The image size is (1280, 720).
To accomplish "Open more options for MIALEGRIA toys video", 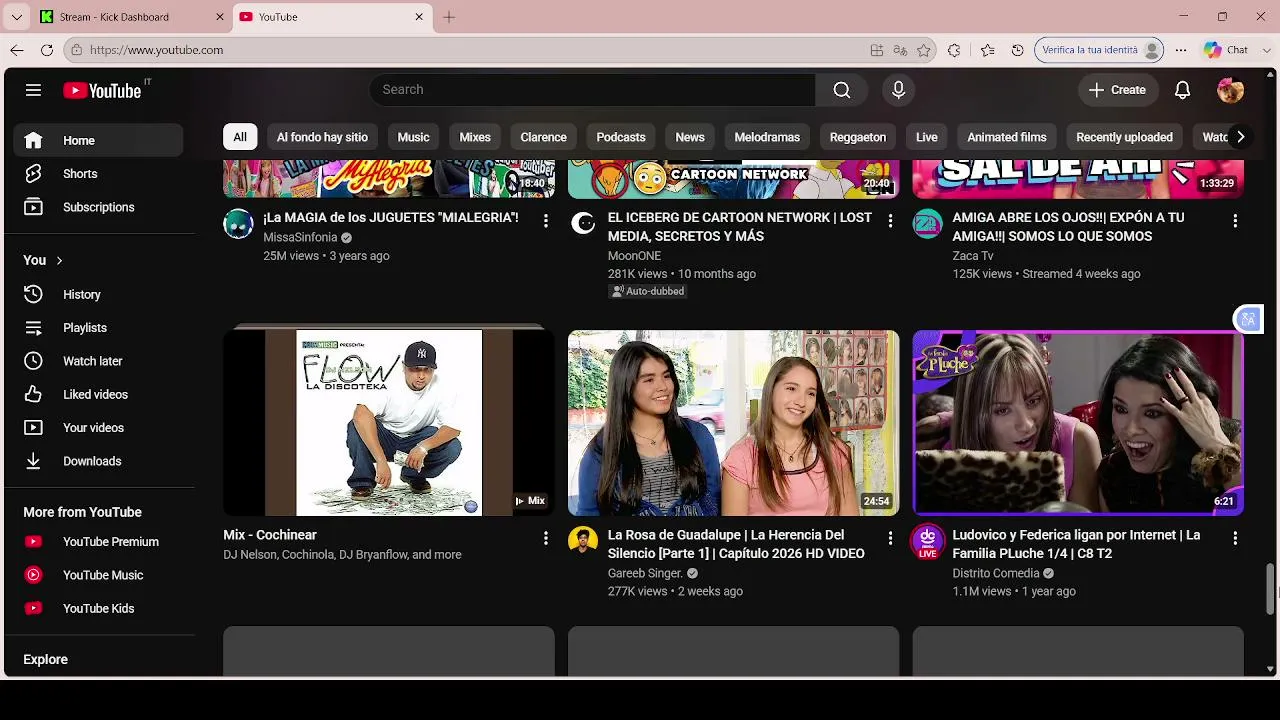I will point(546,220).
